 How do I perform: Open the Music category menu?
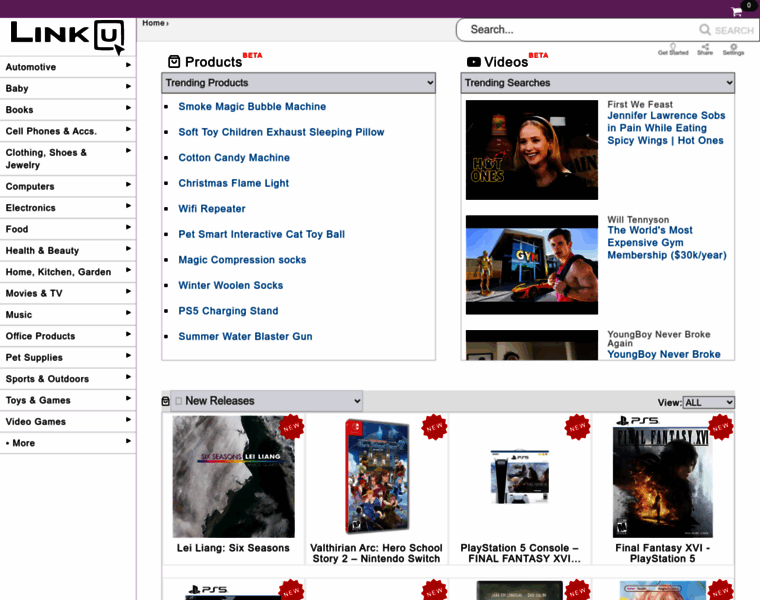click(x=68, y=314)
